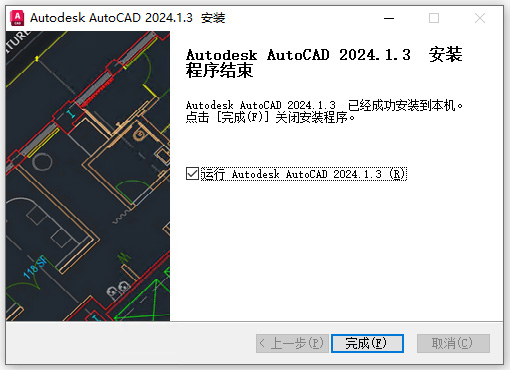The width and height of the screenshot is (510, 370).
Task: Close the installer with the X button
Action: (480, 18)
